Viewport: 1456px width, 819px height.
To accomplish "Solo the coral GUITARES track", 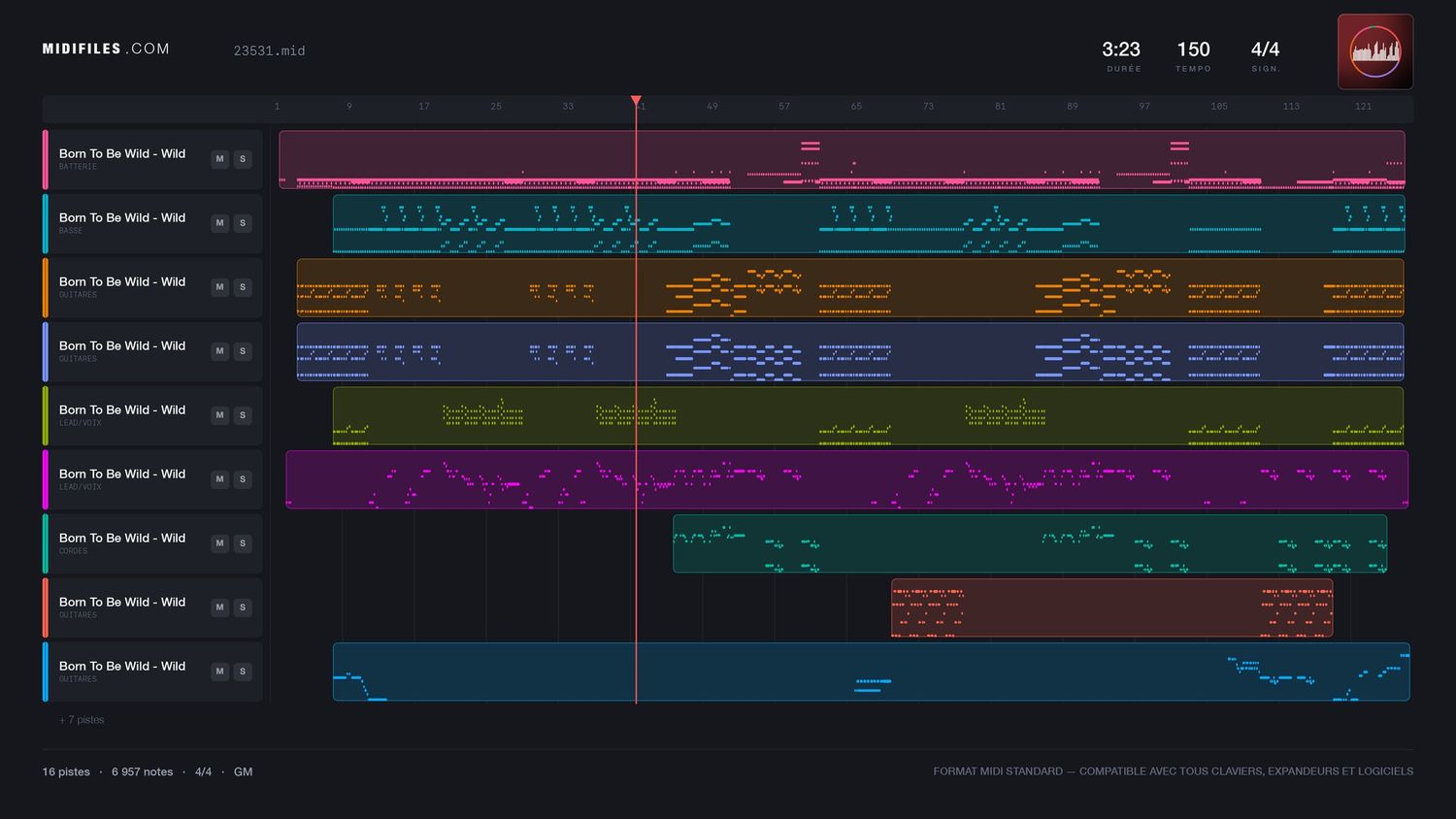I will click(x=243, y=607).
